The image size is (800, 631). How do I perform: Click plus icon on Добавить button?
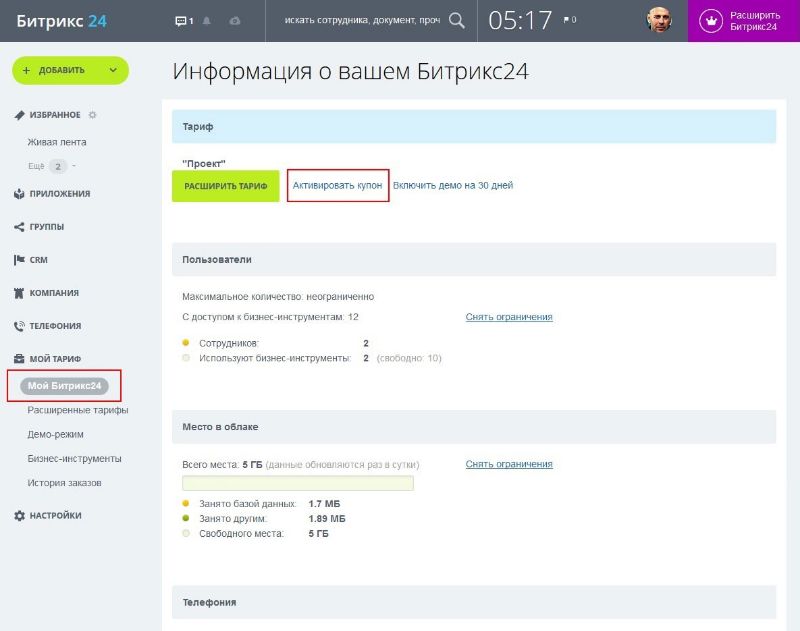coord(27,70)
